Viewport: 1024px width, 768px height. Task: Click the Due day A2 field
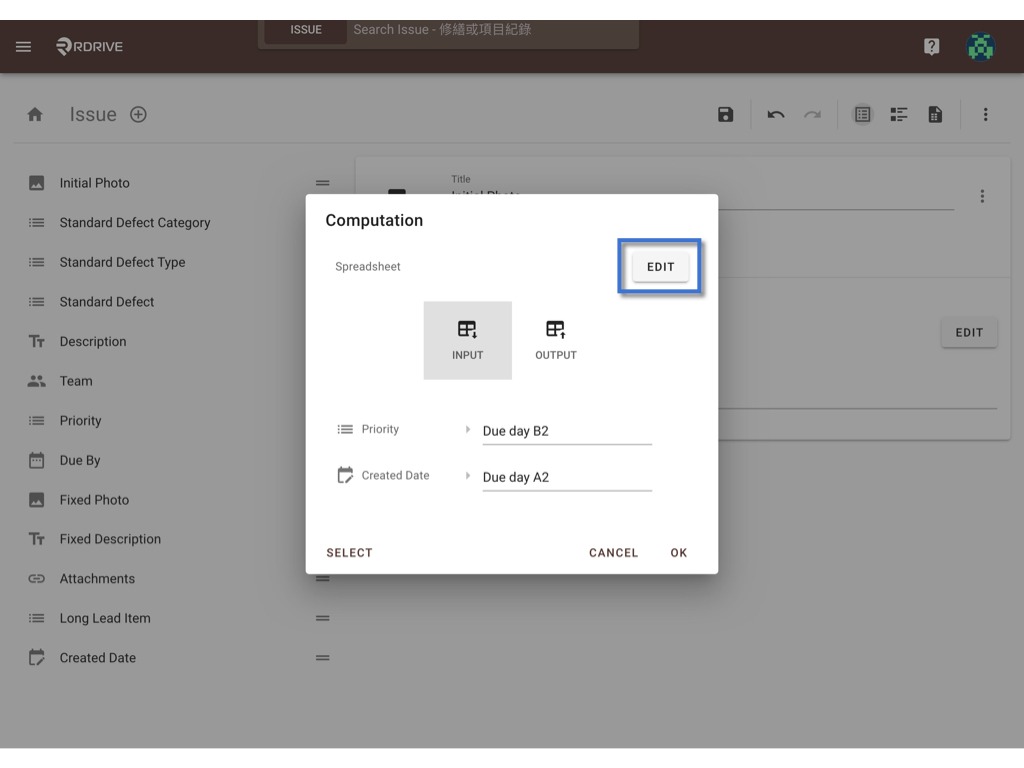click(567, 477)
